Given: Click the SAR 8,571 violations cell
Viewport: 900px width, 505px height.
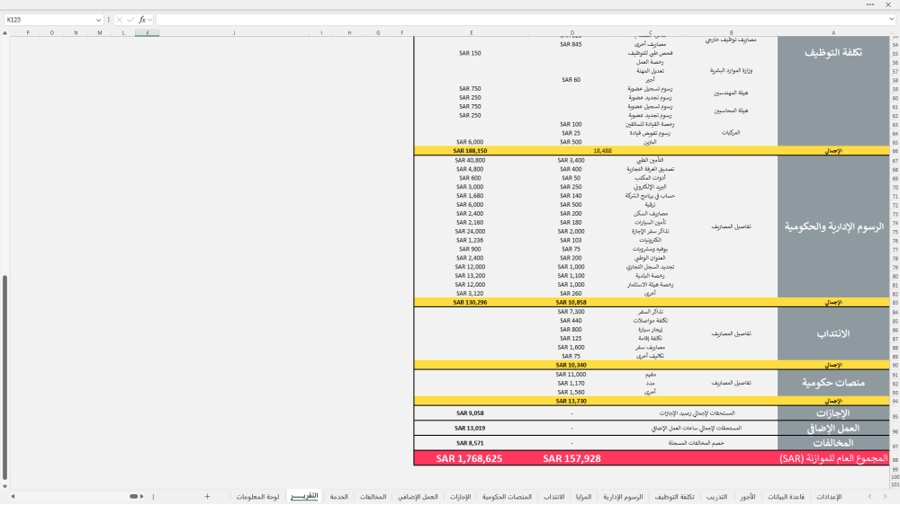Looking at the screenshot, I should 470,443.
